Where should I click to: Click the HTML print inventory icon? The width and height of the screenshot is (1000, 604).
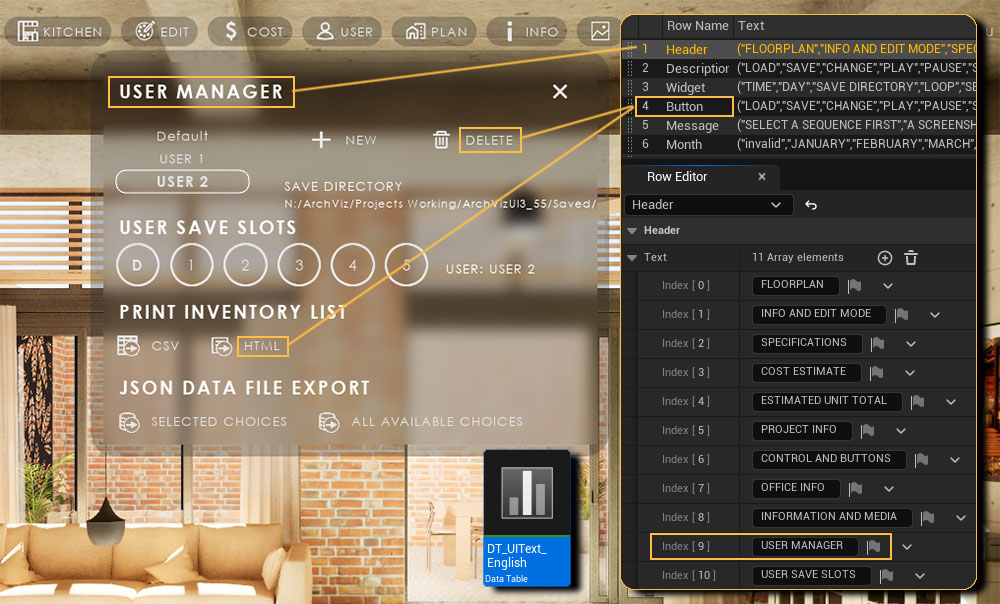coord(222,346)
